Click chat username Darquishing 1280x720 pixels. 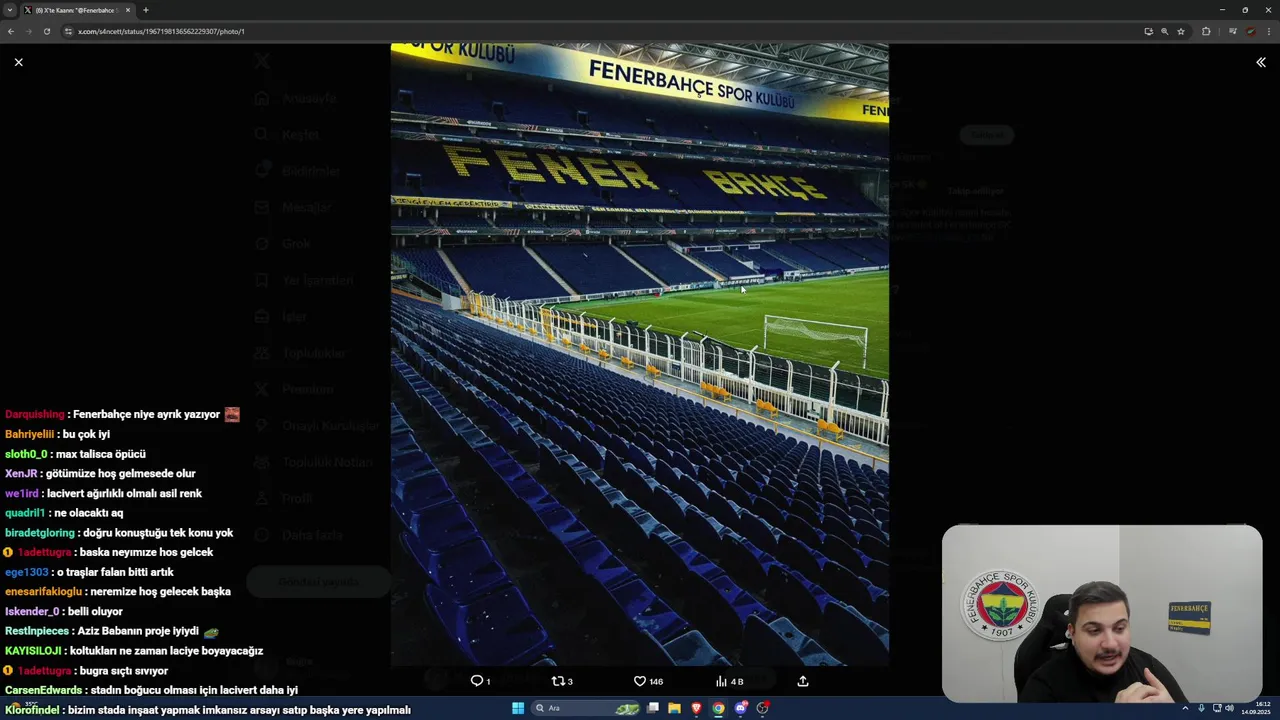[x=35, y=414]
